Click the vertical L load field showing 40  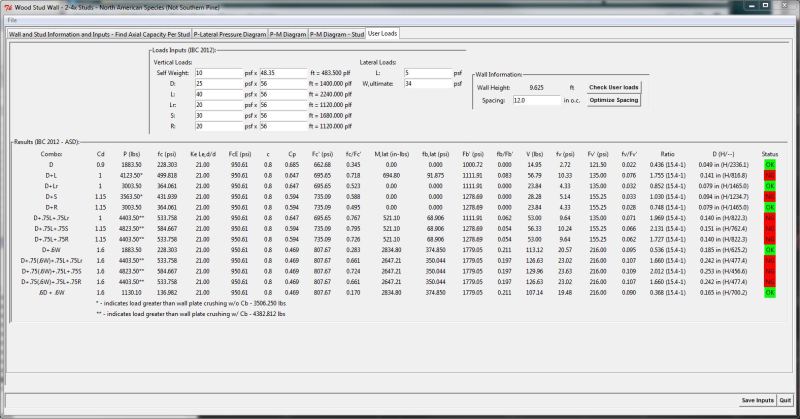pyautogui.click(x=218, y=94)
